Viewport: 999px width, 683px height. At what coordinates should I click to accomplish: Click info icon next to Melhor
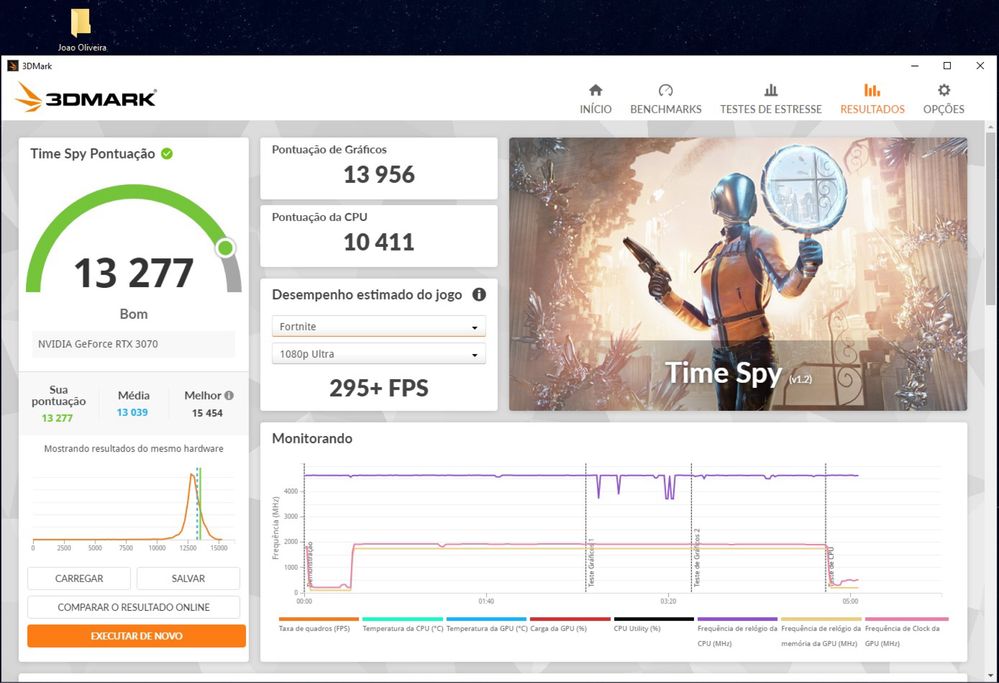click(229, 395)
